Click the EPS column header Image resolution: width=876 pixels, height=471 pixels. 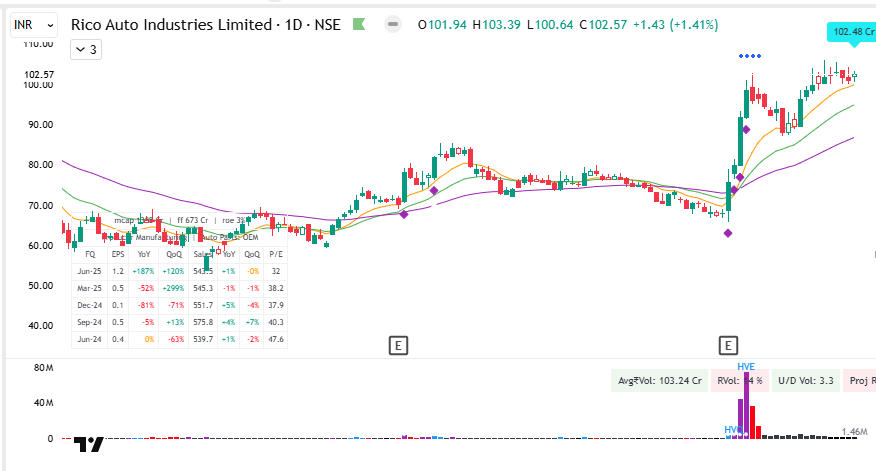point(118,254)
